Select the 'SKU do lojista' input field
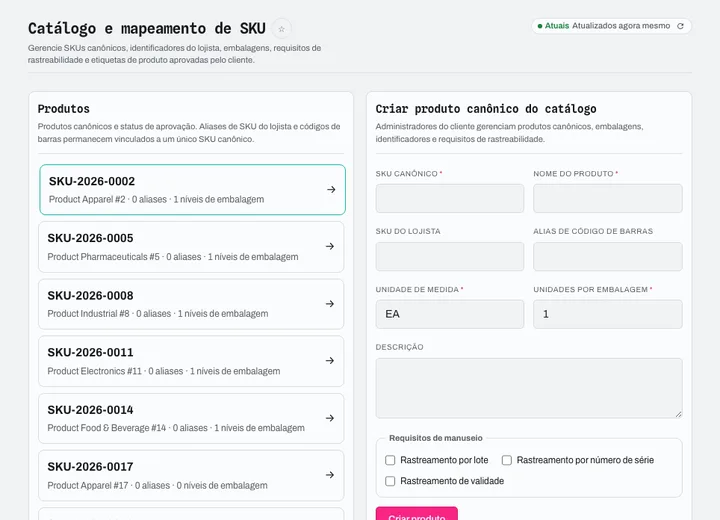This screenshot has height=520, width=720. [x=450, y=256]
